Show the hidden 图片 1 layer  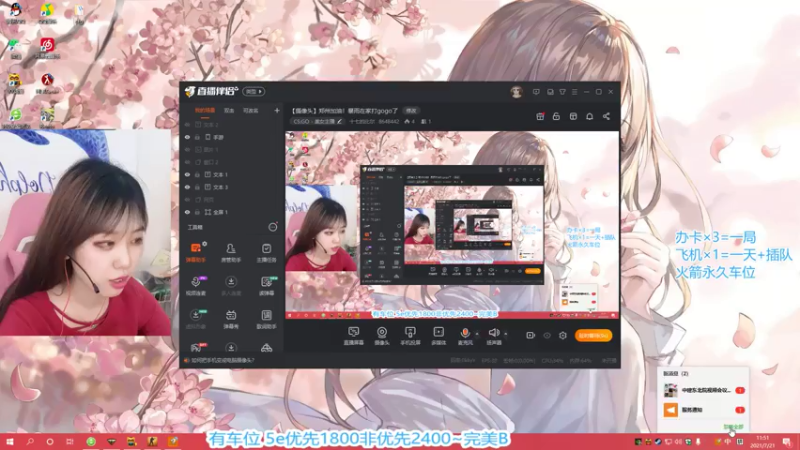point(187,149)
